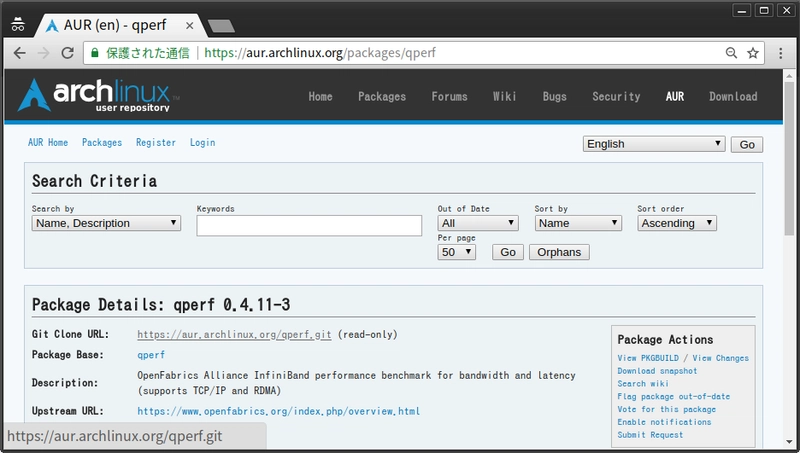
Task: Maximize the browser window
Action: click(764, 10)
